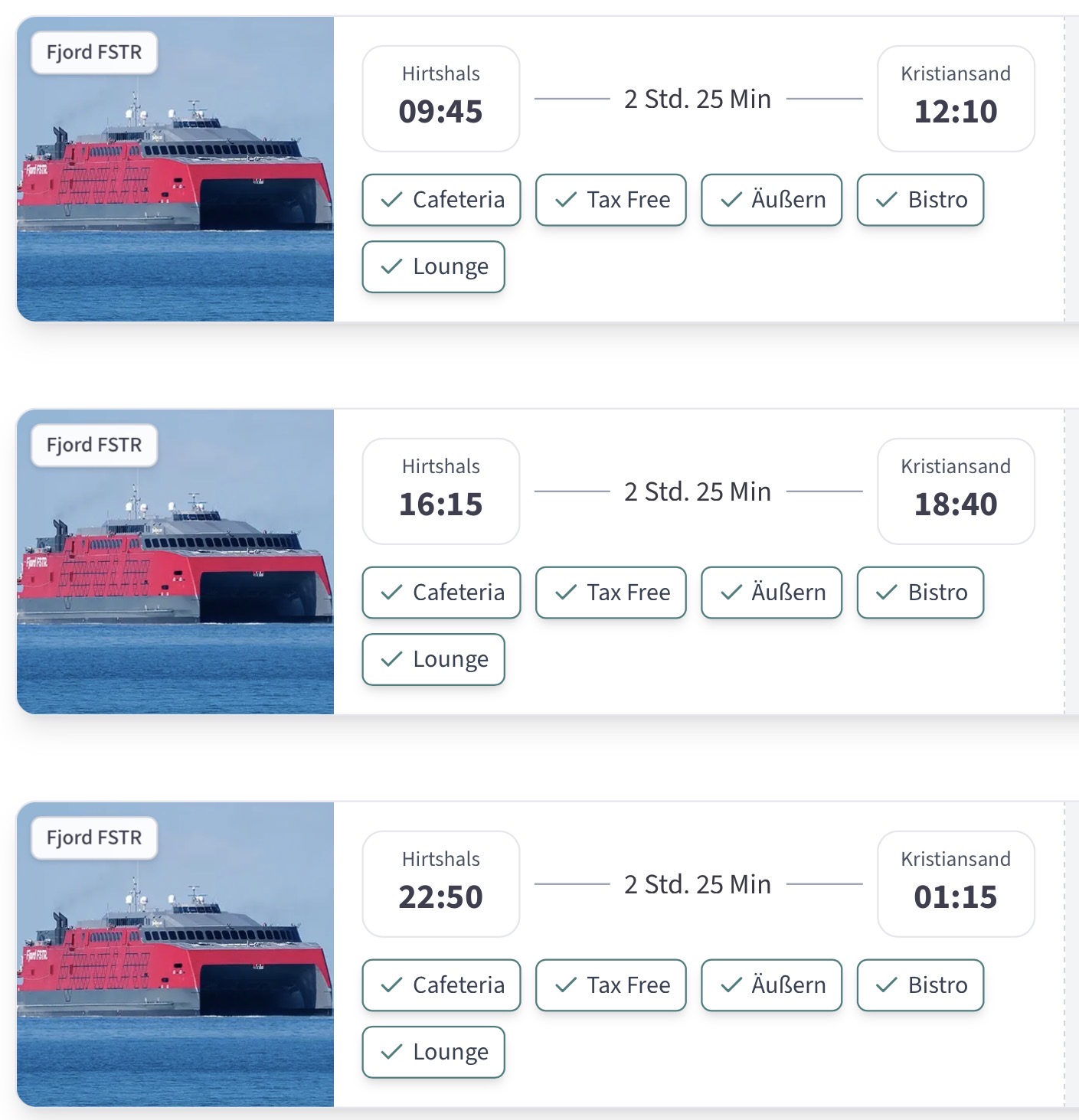Select the Bistro chip for 16:15 sailing

(x=920, y=593)
